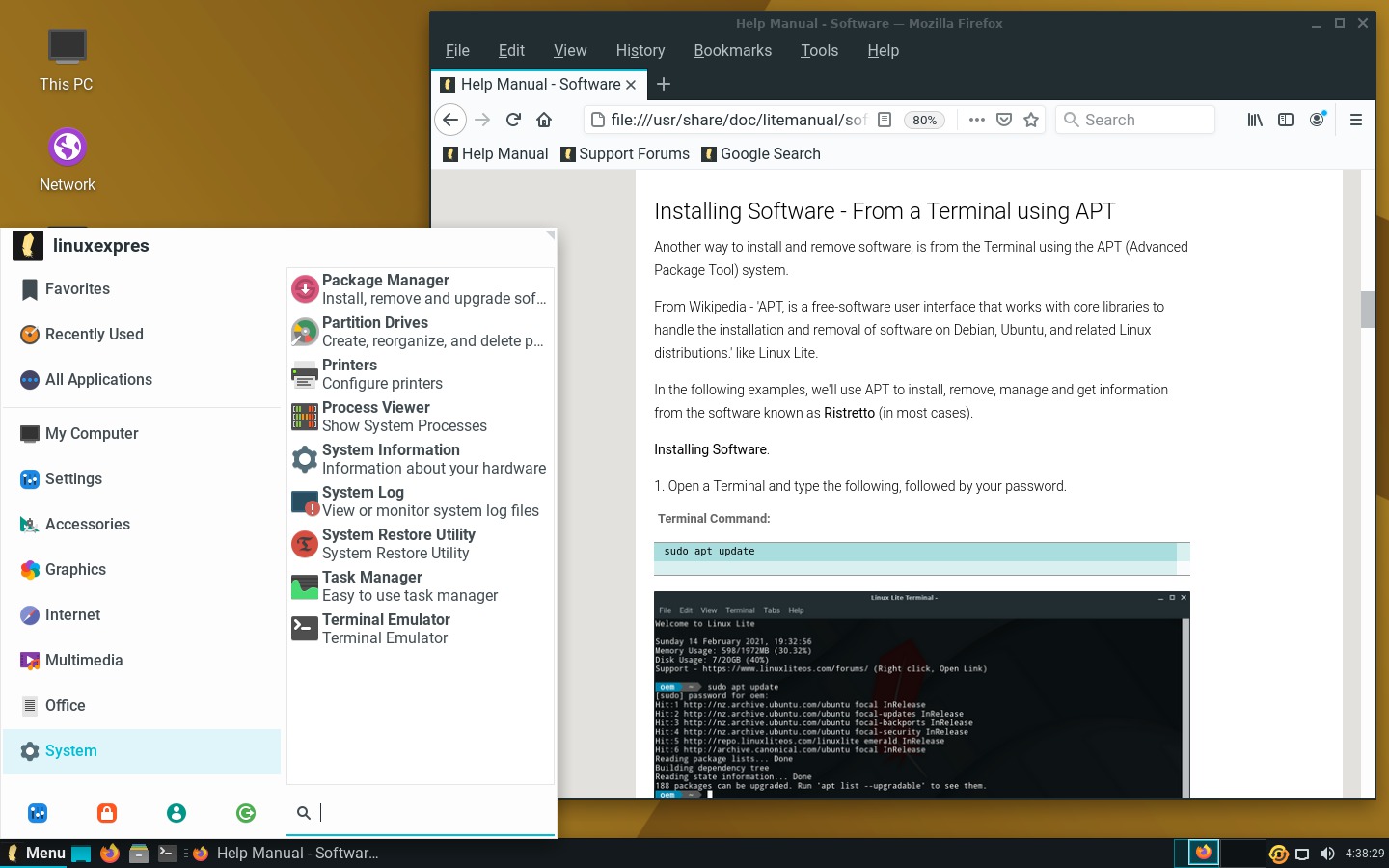The image size is (1389, 868).
Task: Open Office category
Action: coord(142,705)
